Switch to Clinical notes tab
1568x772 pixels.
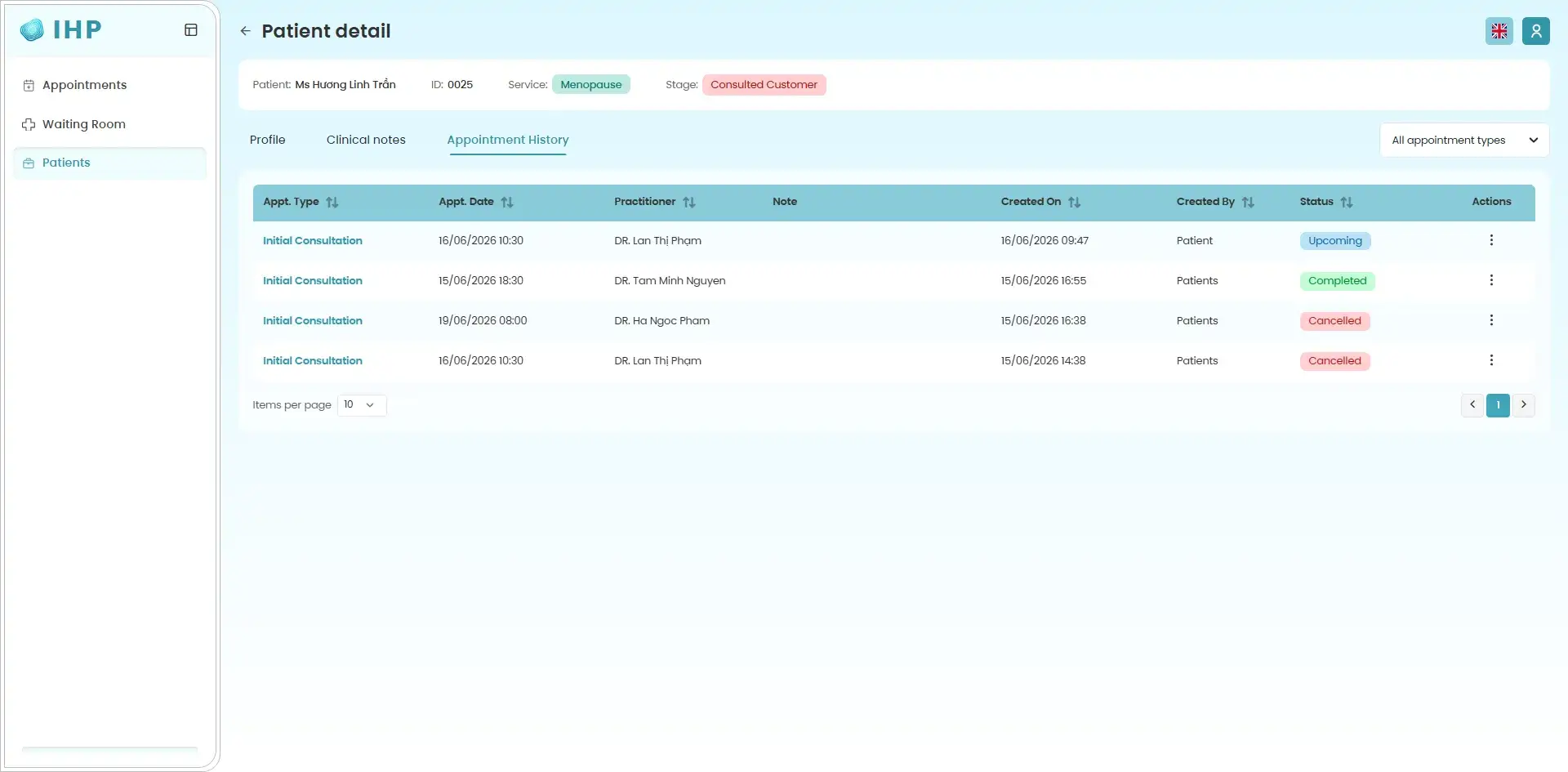click(366, 140)
